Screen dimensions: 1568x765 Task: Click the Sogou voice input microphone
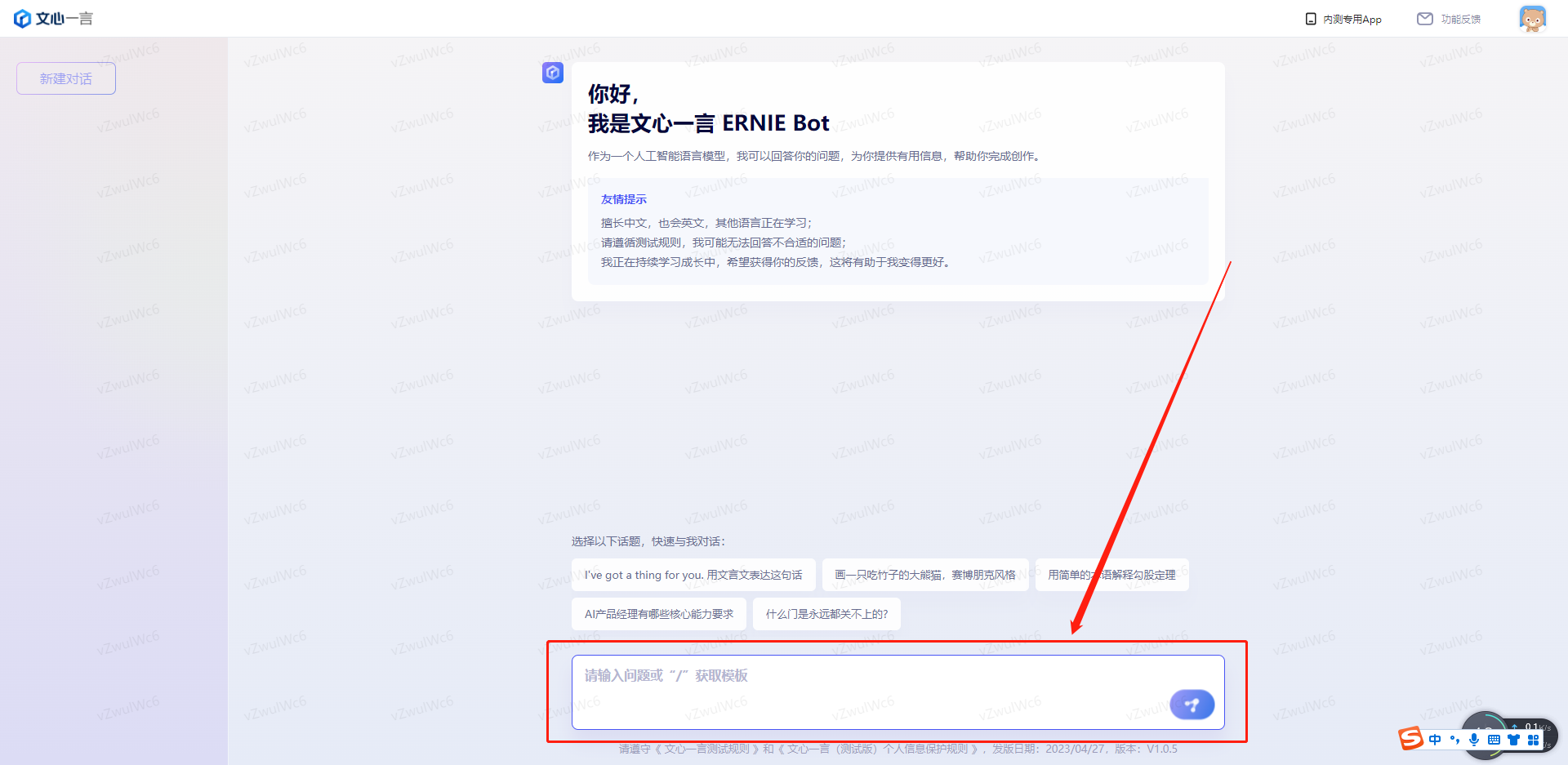pos(1474,740)
